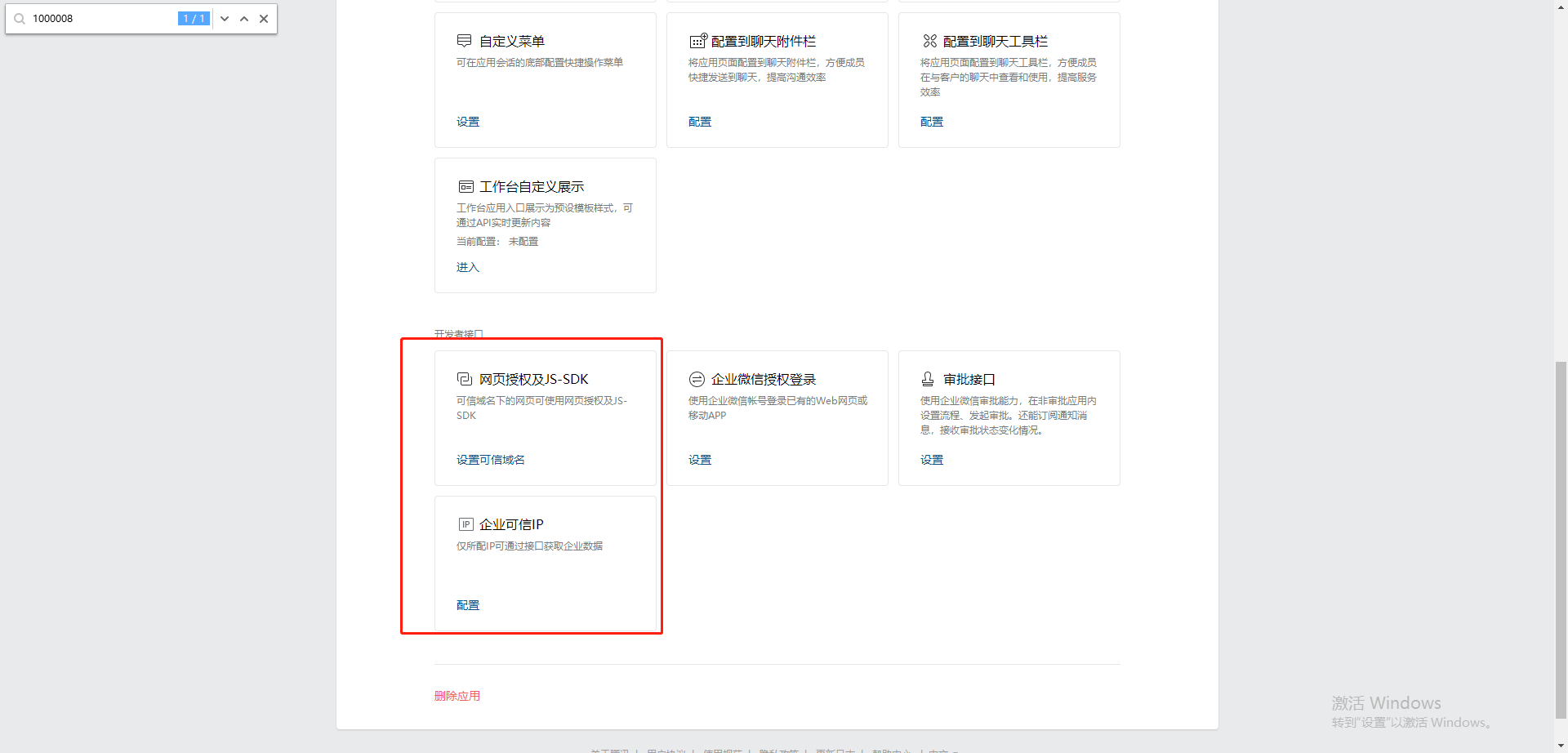Viewport: 1568px width, 753px height.
Task: Click the 企业微信授权登录 card icon
Action: (x=697, y=379)
